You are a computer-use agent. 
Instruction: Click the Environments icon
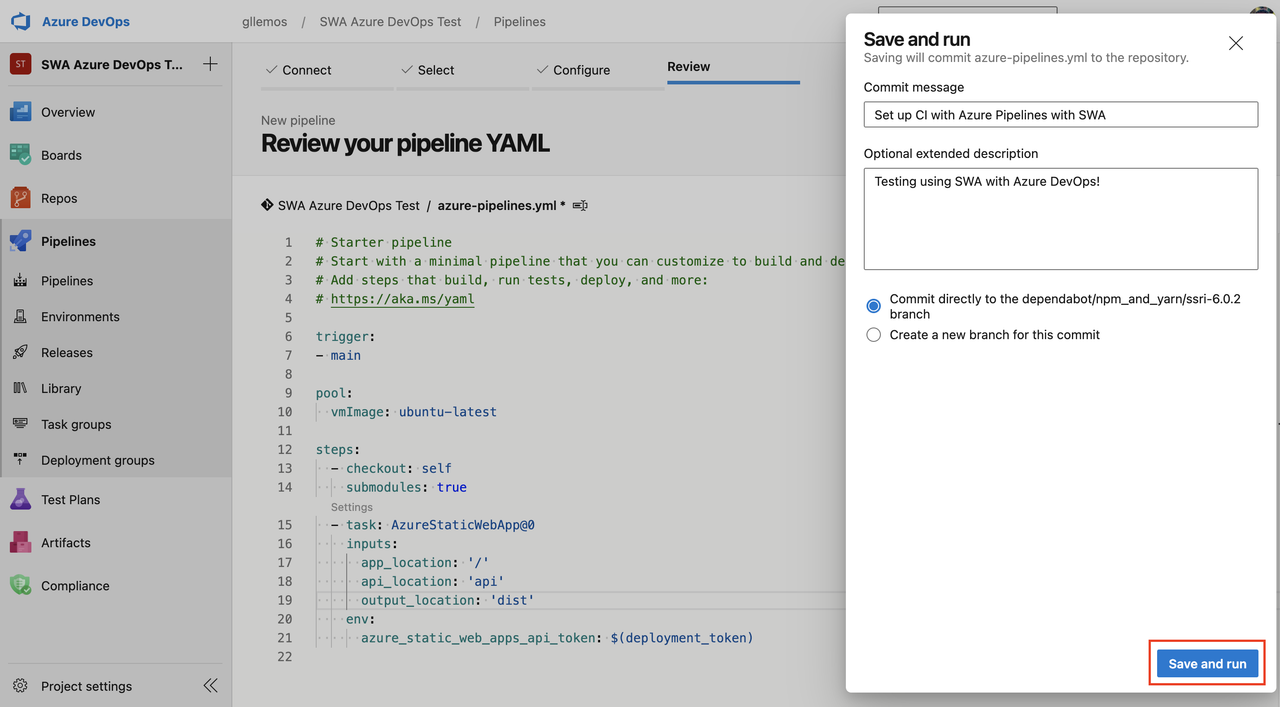point(20,317)
